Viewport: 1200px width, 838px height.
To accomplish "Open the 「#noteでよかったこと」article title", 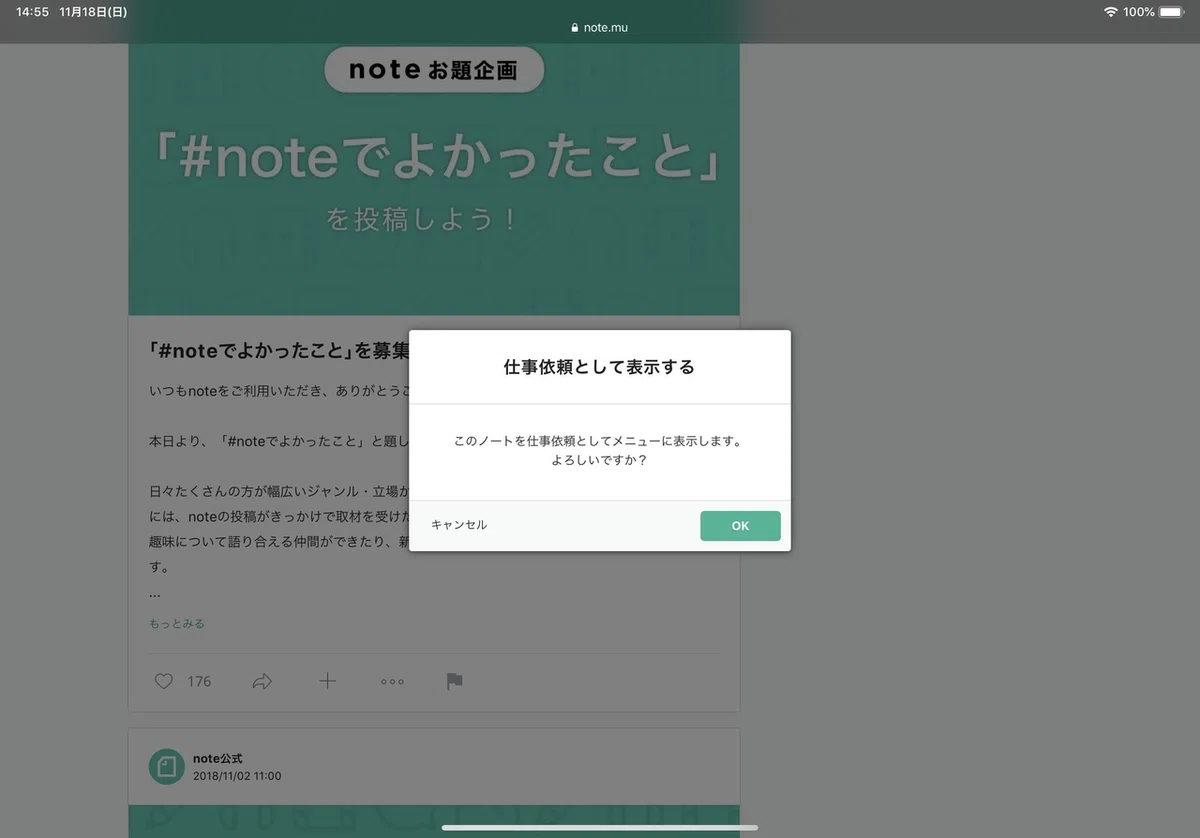I will (x=278, y=351).
